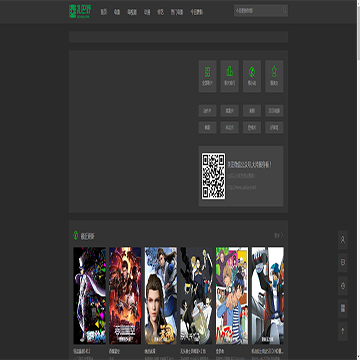Select the first navigation item after the logo
The image size is (360, 360).
click(104, 12)
